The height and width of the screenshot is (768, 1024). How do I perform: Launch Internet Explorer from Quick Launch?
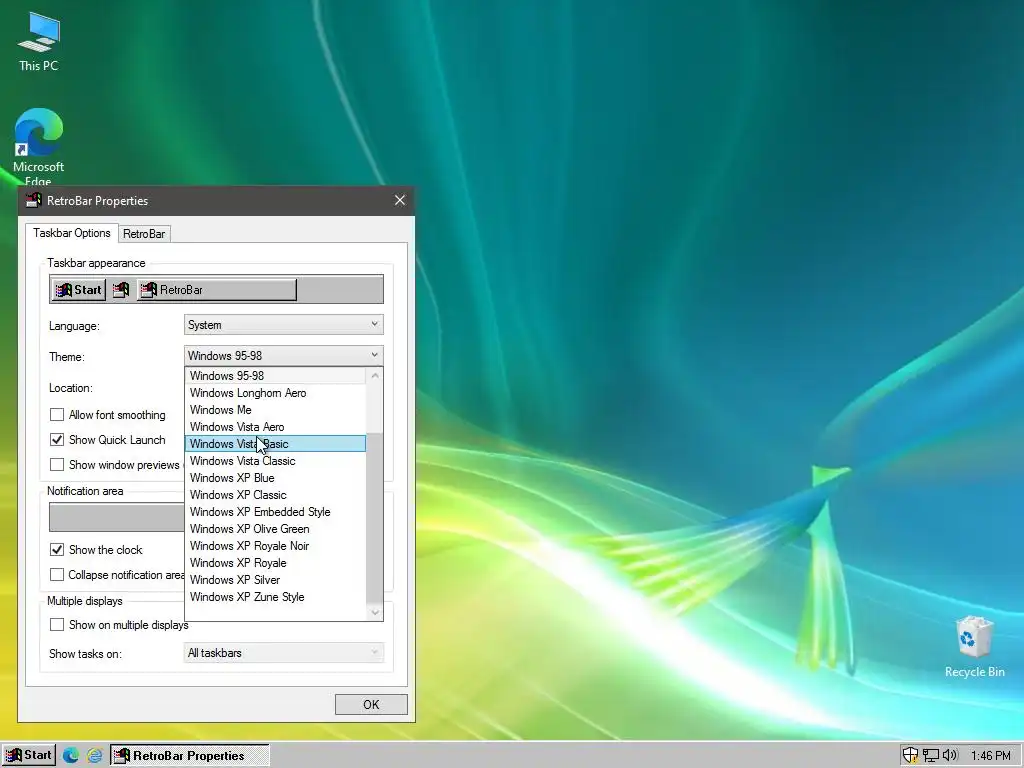tap(95, 756)
